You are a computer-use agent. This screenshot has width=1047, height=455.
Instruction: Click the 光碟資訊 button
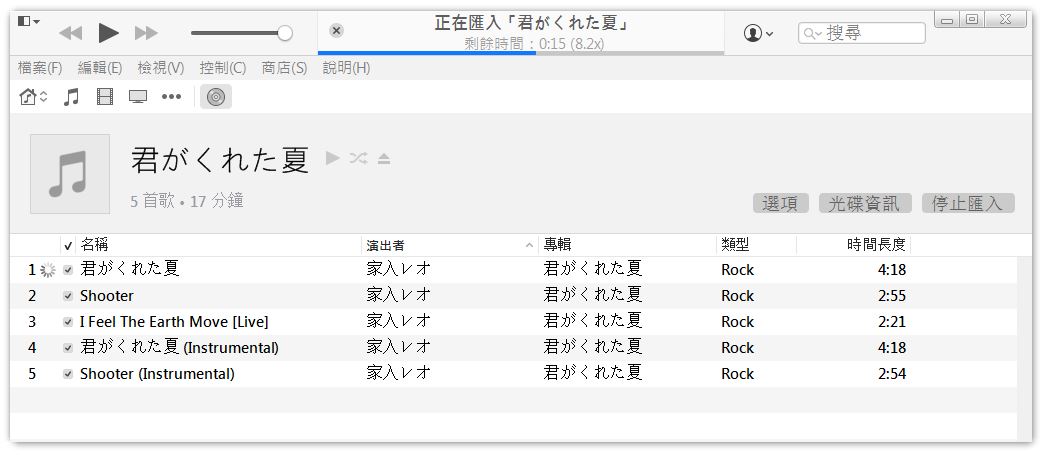tap(865, 203)
